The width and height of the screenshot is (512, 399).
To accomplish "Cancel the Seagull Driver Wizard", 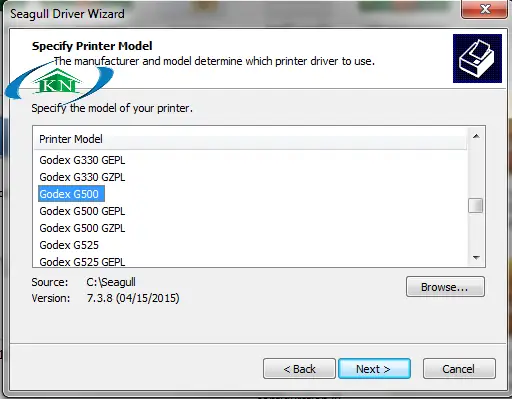I will pos(459,369).
